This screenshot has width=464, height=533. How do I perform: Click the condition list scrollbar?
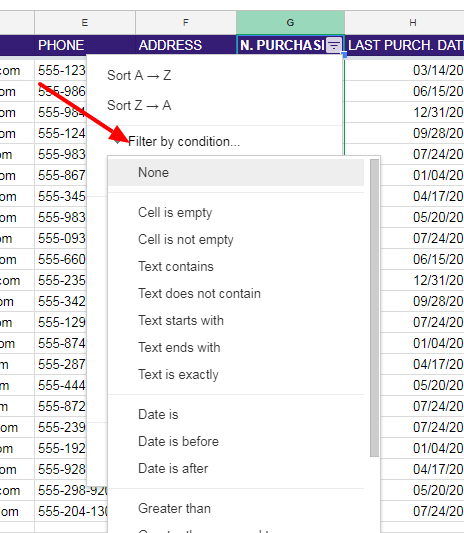click(x=374, y=308)
